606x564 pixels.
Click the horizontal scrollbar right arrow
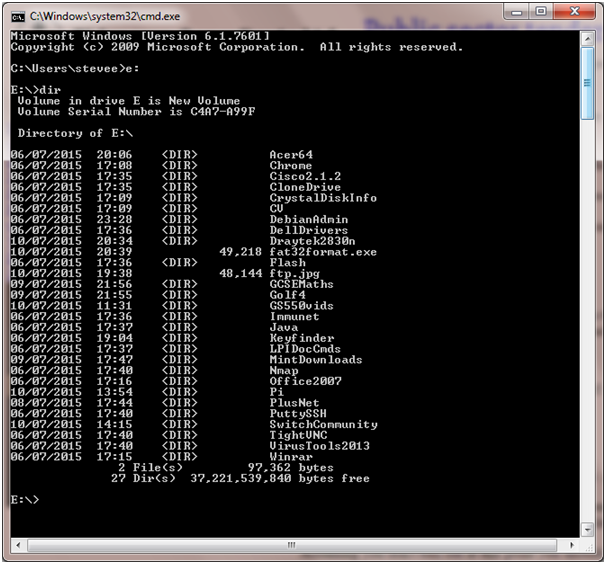pos(574,546)
